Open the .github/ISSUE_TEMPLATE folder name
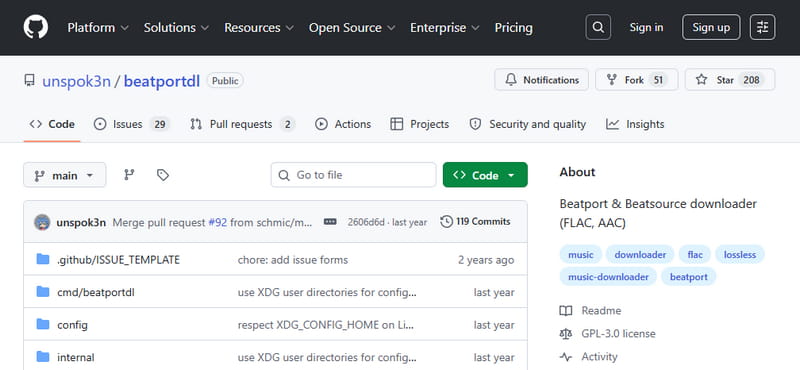Screen dimensions: 800x370 click(118, 260)
